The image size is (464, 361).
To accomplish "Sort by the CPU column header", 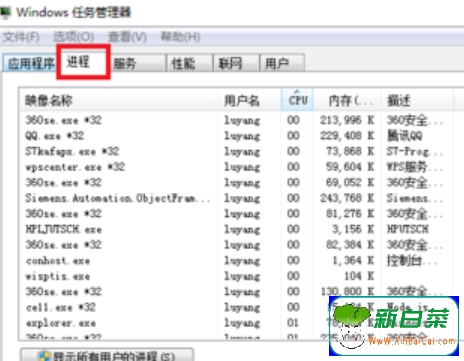I will click(297, 100).
